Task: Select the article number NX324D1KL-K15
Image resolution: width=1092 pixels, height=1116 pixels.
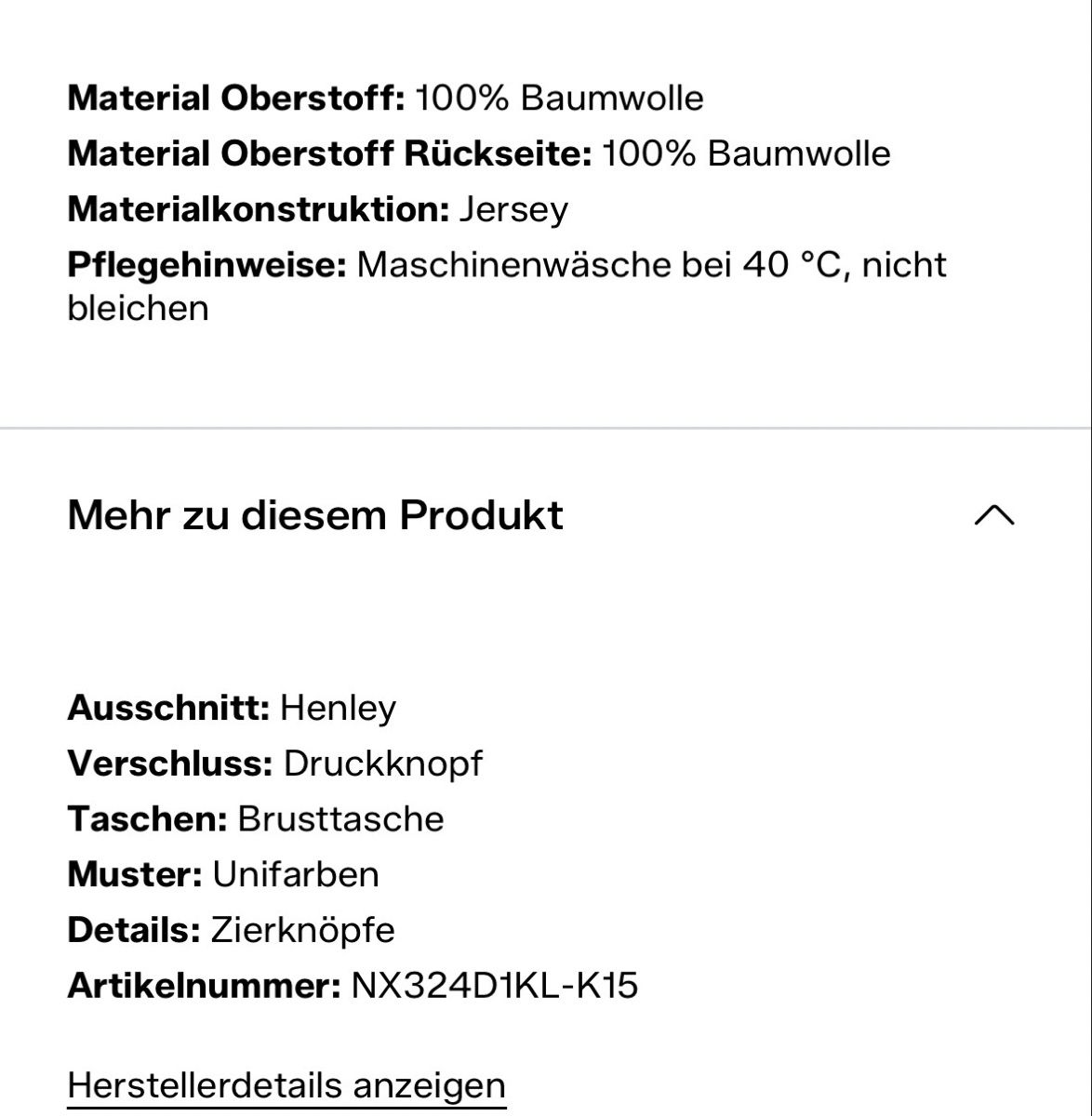Action: click(x=495, y=986)
